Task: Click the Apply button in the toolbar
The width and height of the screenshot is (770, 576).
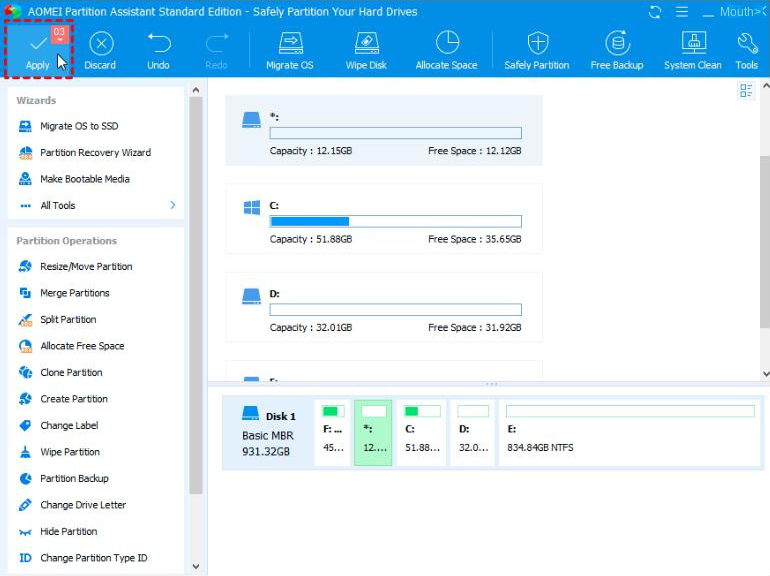Action: pos(38,48)
